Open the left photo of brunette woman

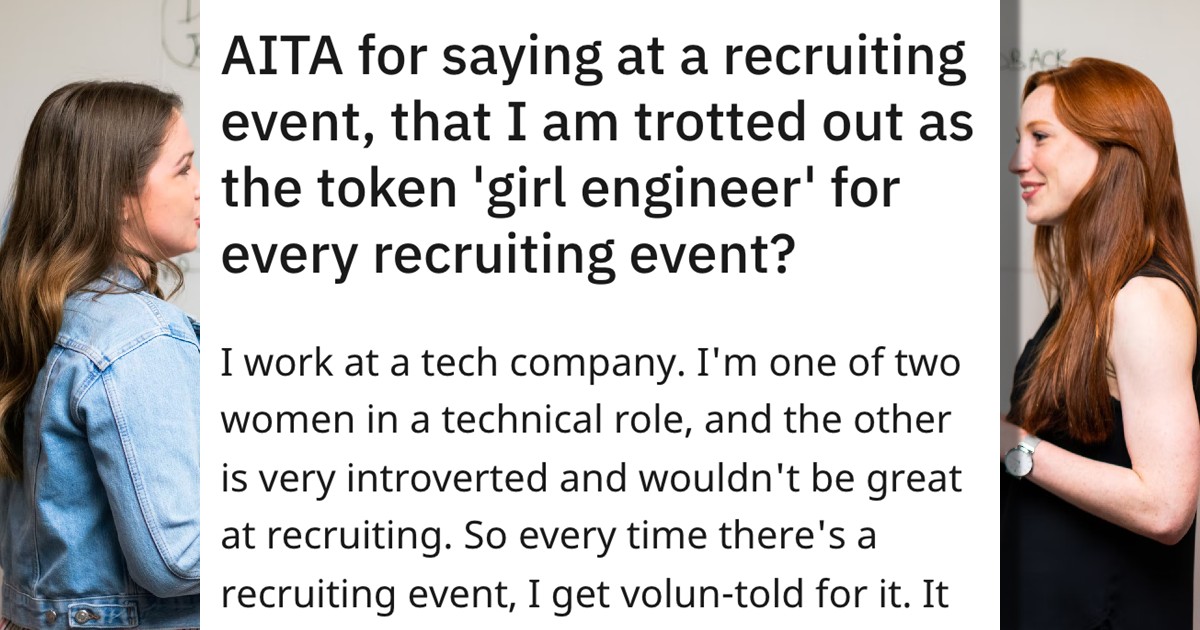pyautogui.click(x=100, y=315)
